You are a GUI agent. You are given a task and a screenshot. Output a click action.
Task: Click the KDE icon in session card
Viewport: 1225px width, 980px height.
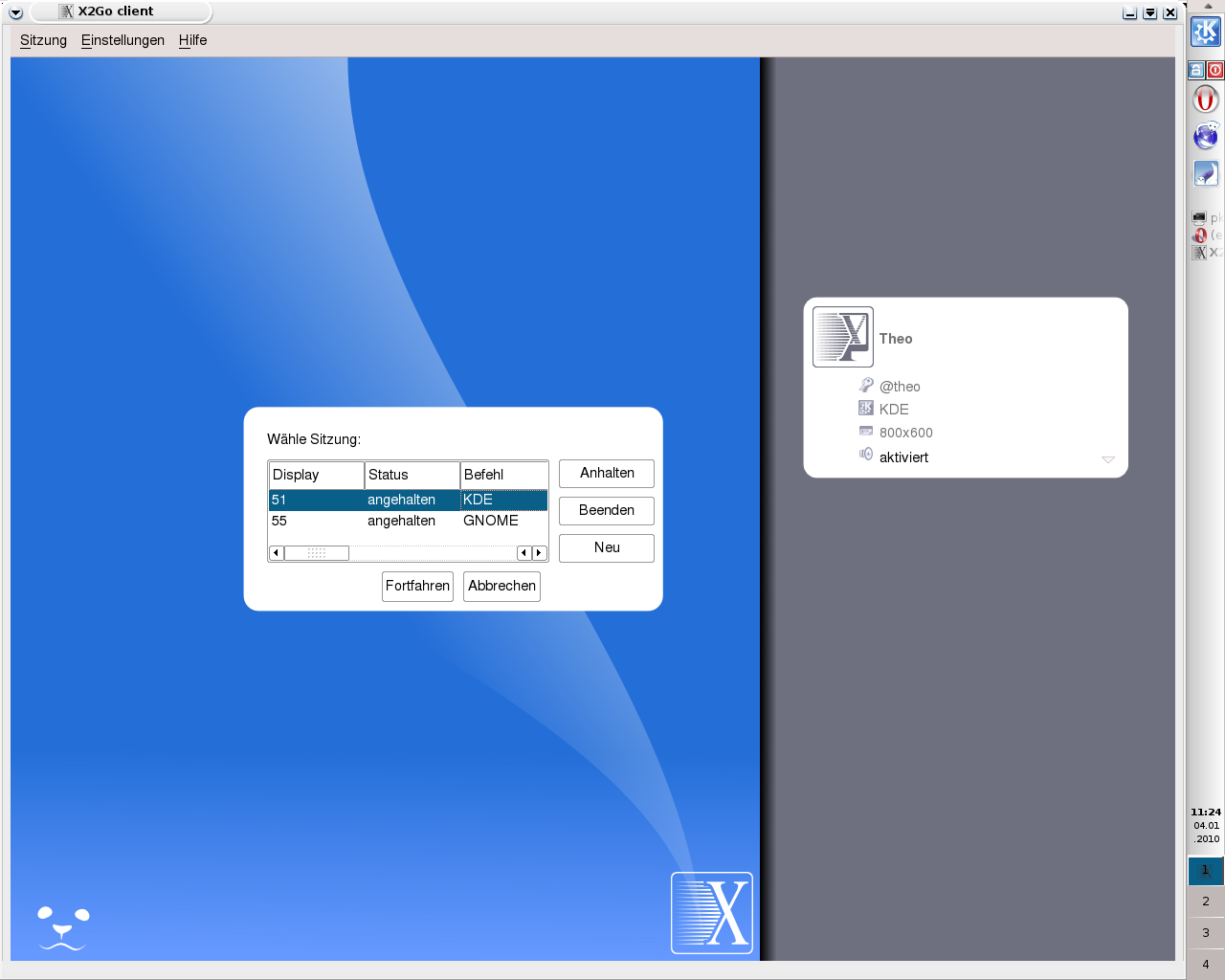(x=866, y=409)
